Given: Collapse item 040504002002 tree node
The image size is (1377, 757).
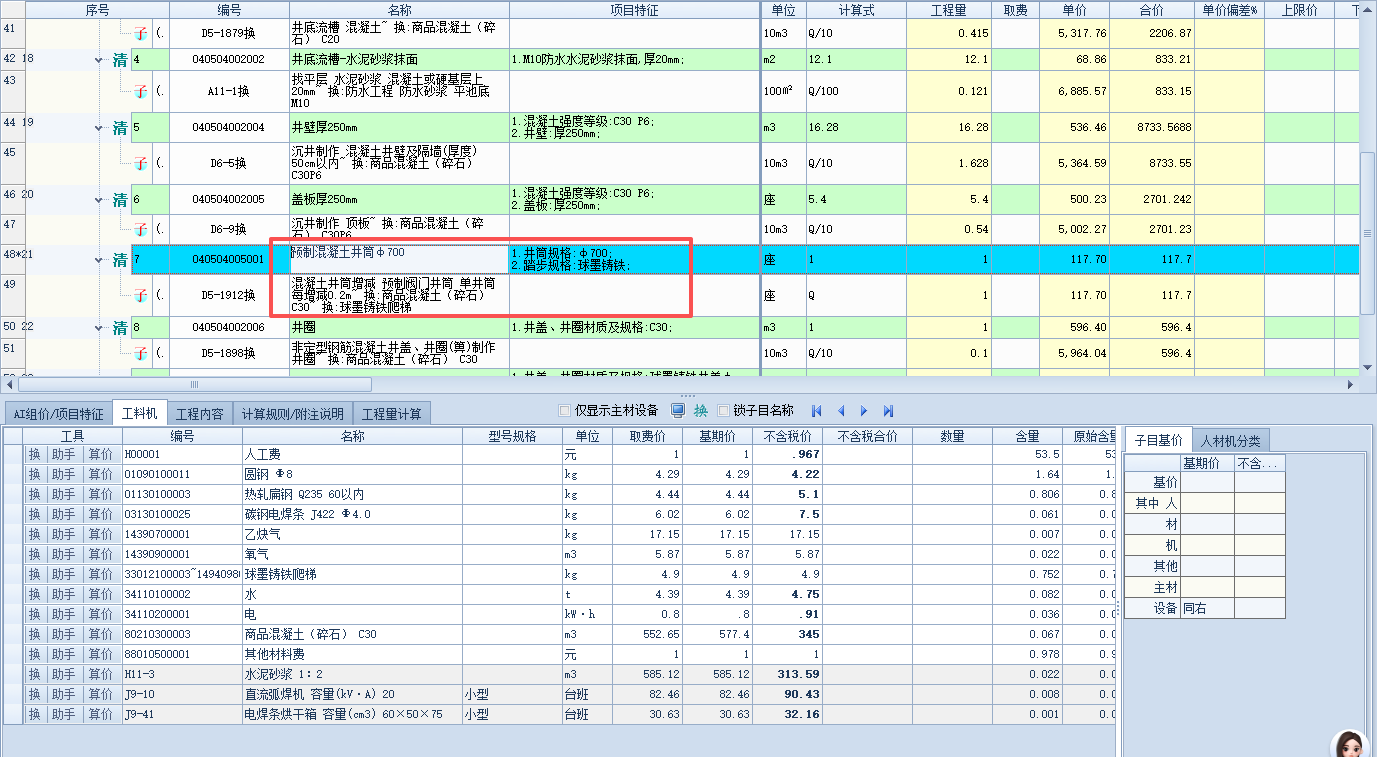Looking at the screenshot, I should click(x=98, y=61).
